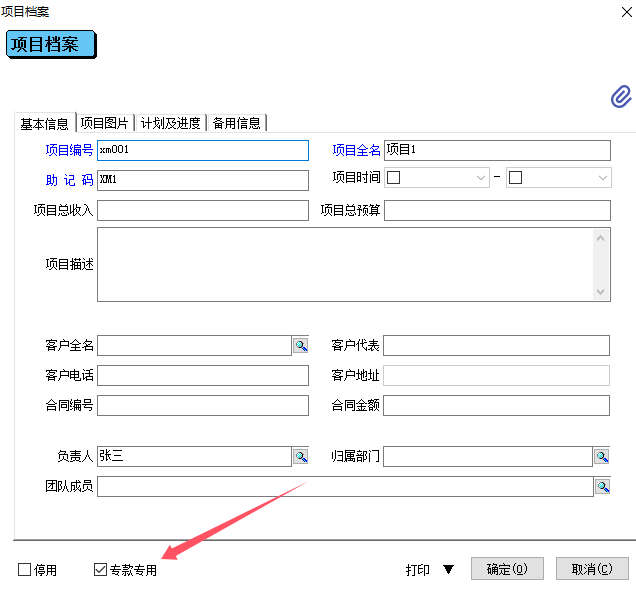636x593 pixels.
Task: Click the 客户全名 input field
Action: (x=194, y=346)
